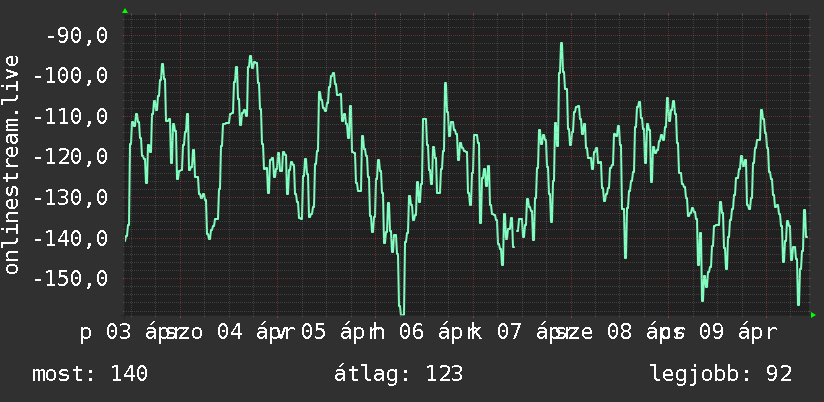Click the 'átlag: 123' average value
The width and height of the screenshot is (824, 402).
398,374
